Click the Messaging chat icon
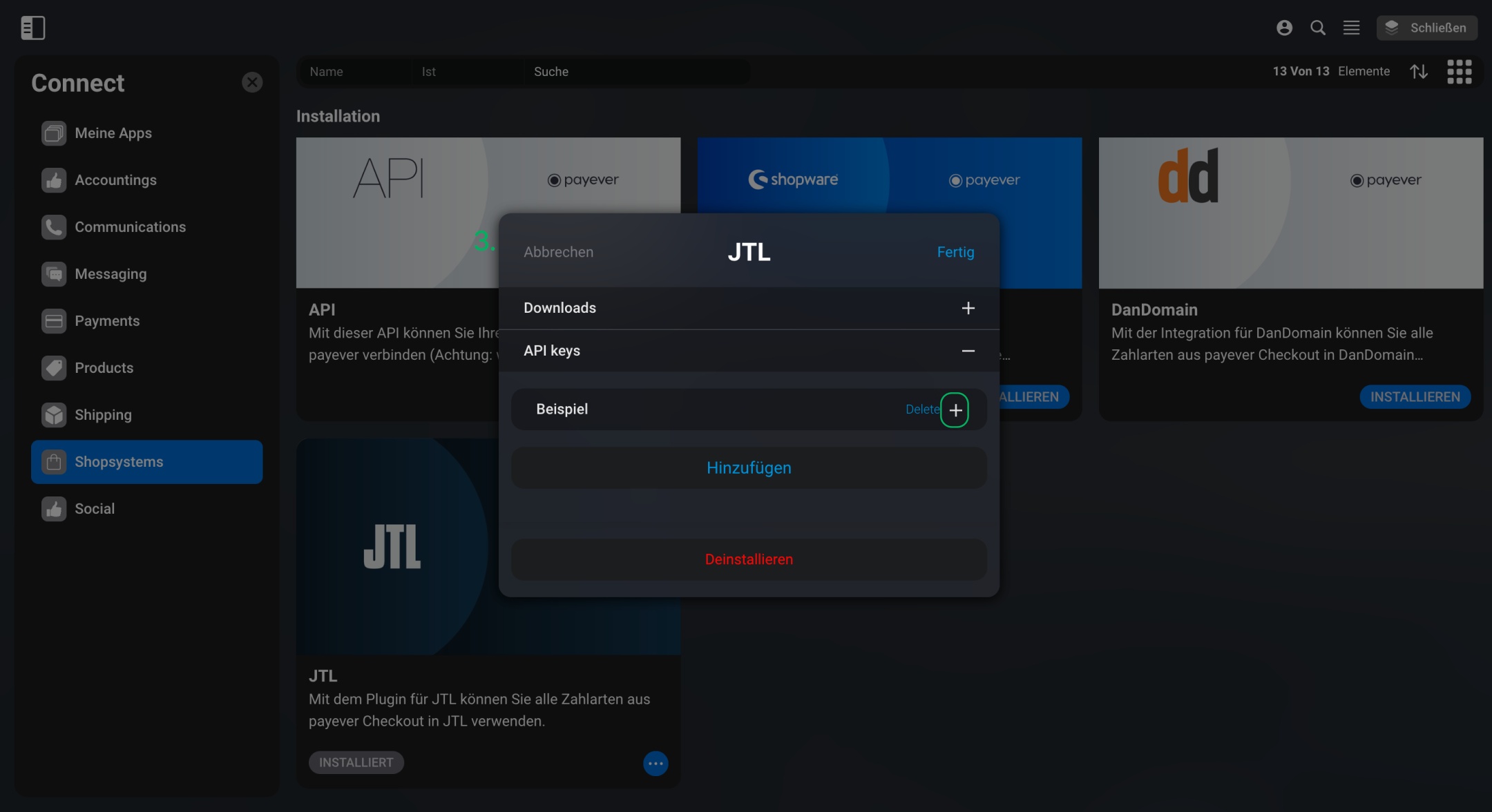The height and width of the screenshot is (812, 1492). (x=54, y=274)
